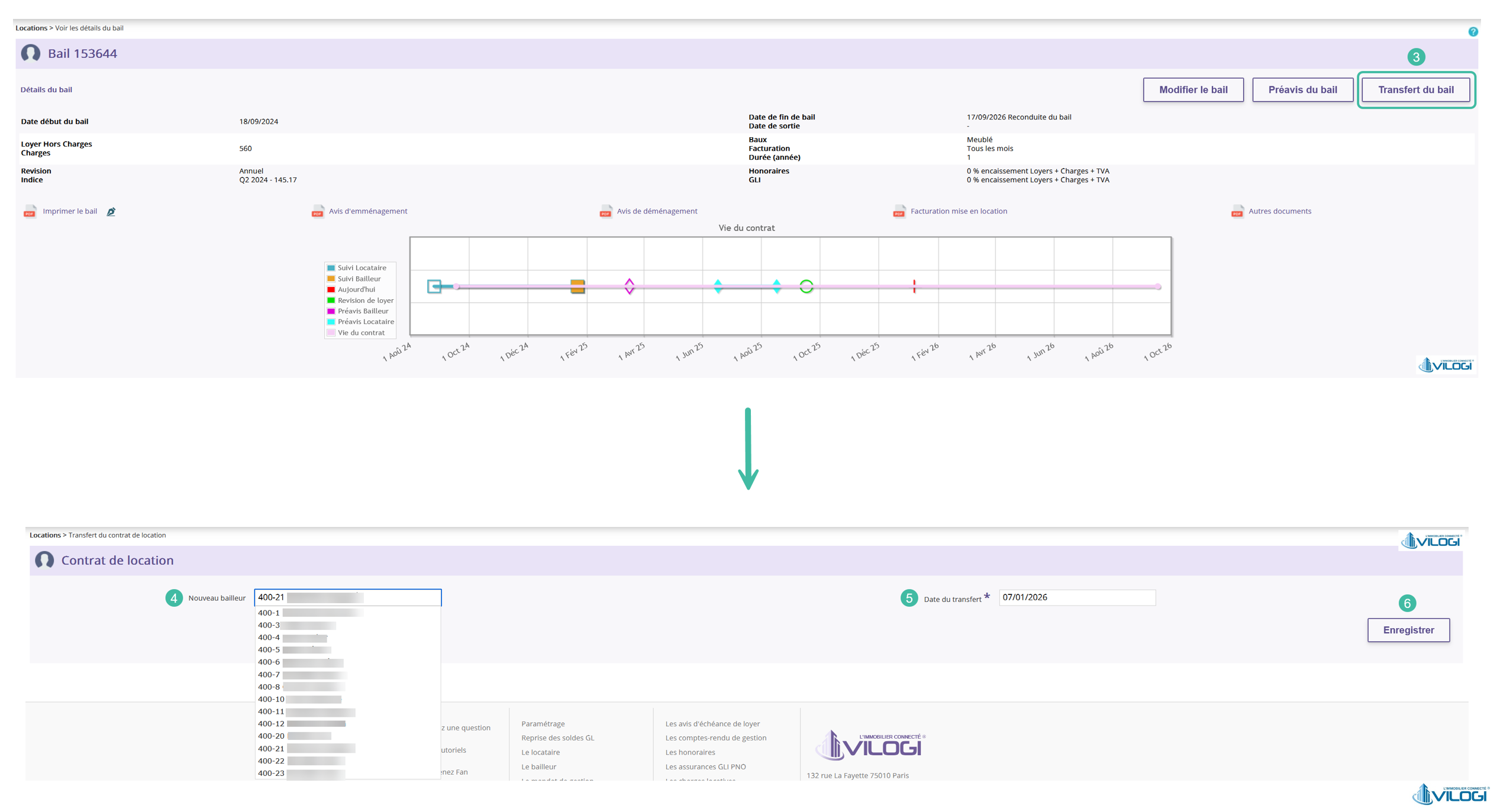Click the Autres documents PDF icon
The width and height of the screenshot is (1497, 812).
coord(1237,212)
